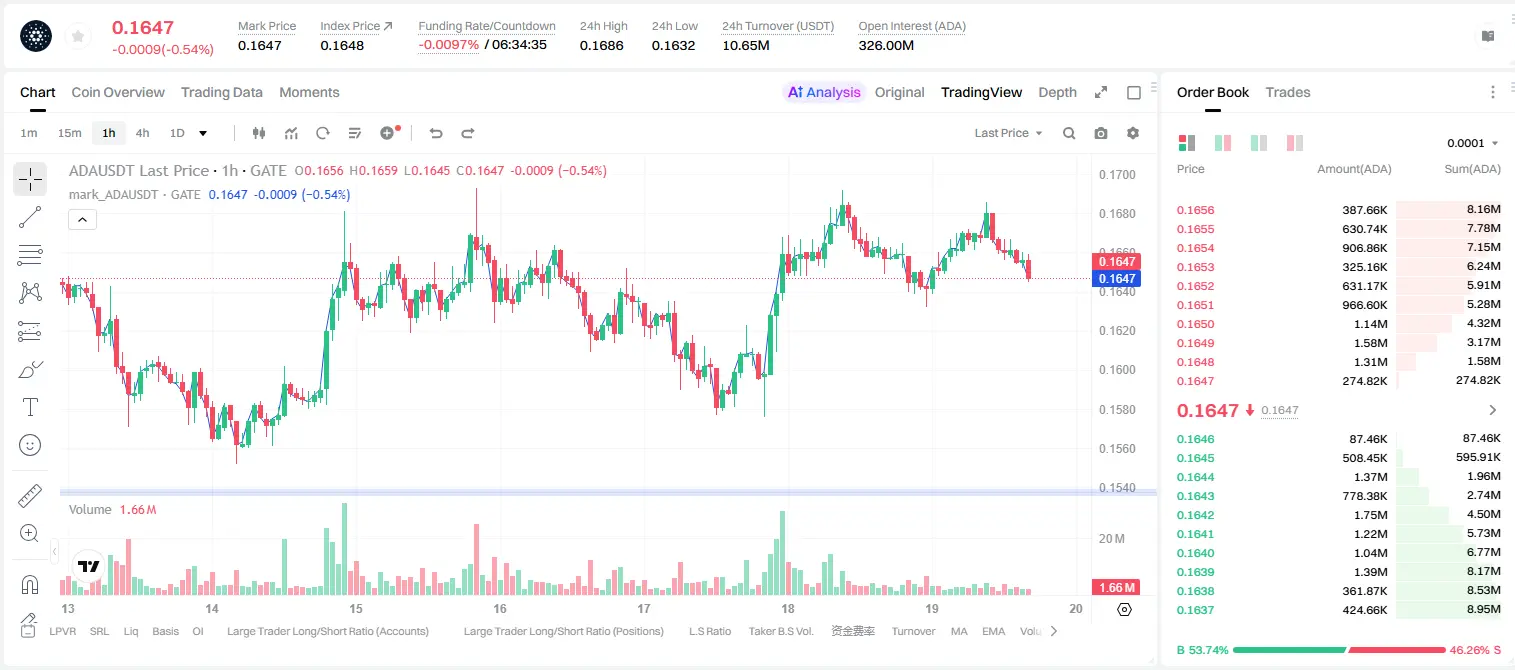Open the chart settings gear
Image resolution: width=1515 pixels, height=670 pixels.
1133,133
